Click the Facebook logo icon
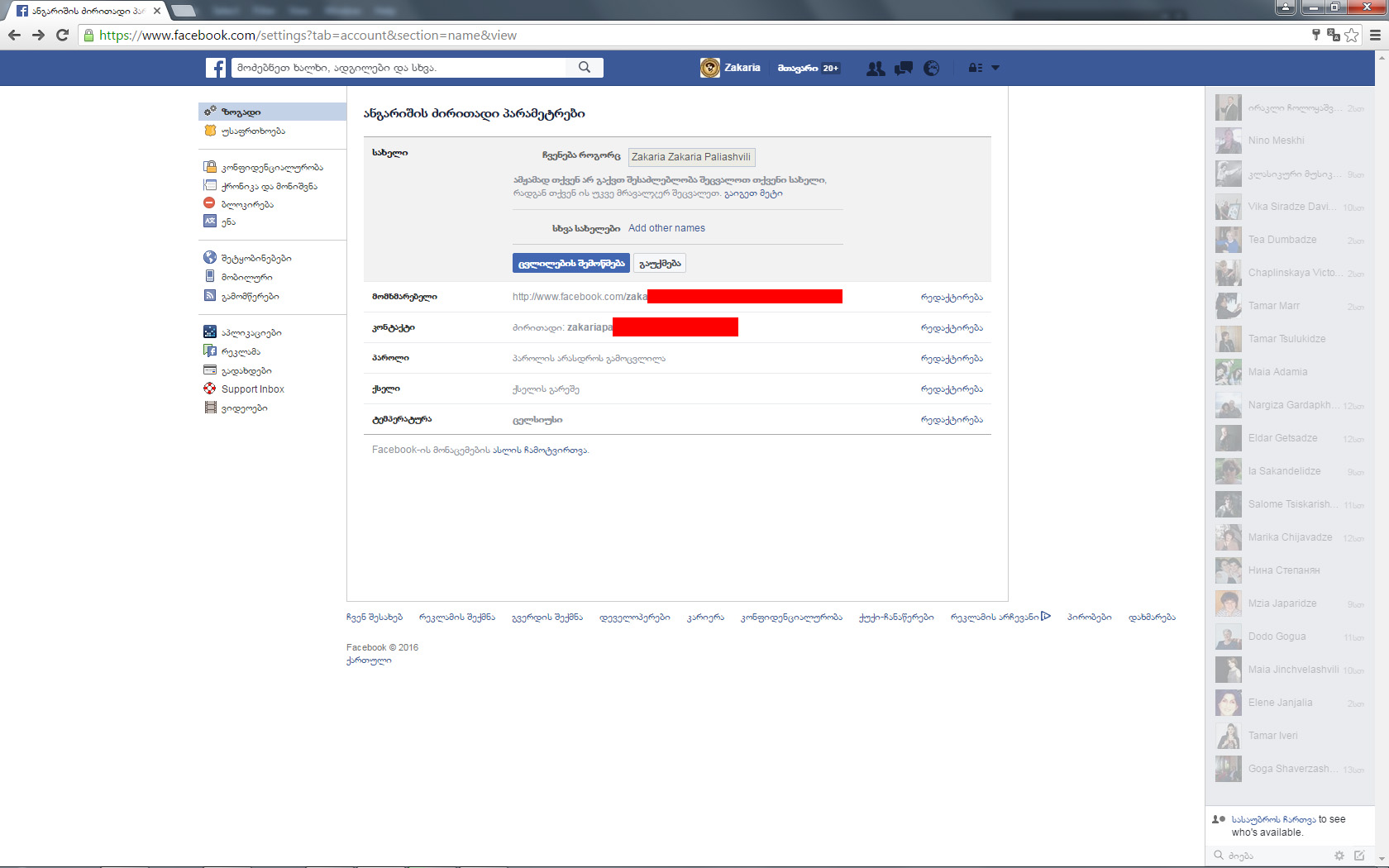The width and height of the screenshot is (1389, 868). point(215,68)
